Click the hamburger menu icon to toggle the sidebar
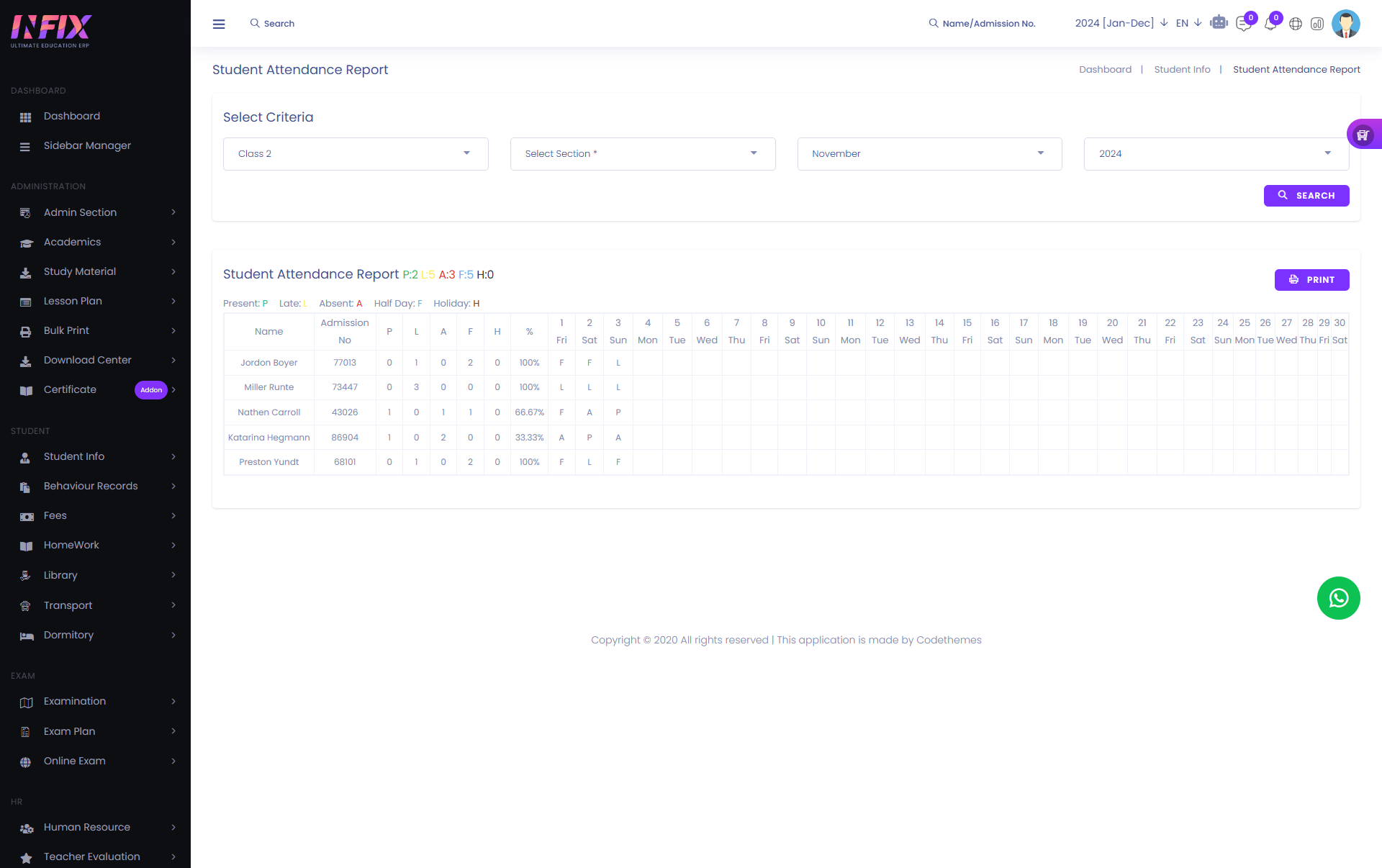Image resolution: width=1382 pixels, height=868 pixels. 219,24
